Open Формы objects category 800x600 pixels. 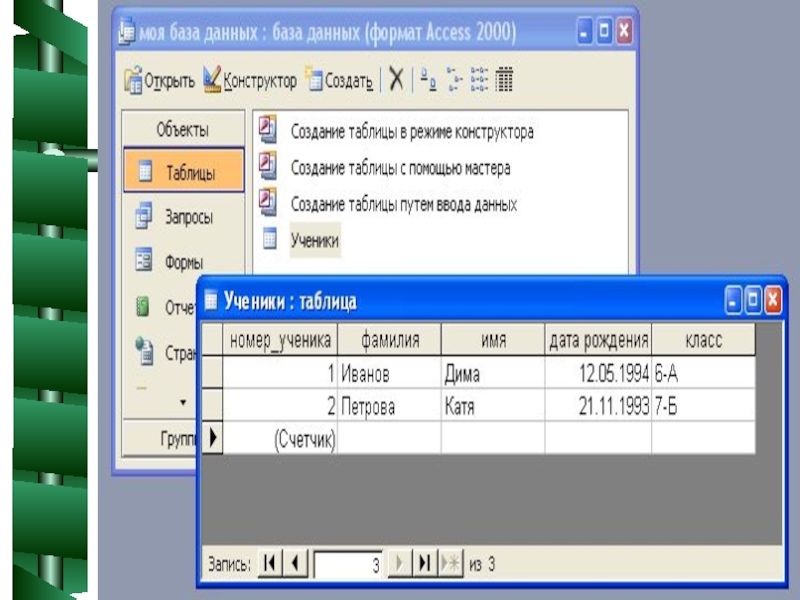point(184,263)
